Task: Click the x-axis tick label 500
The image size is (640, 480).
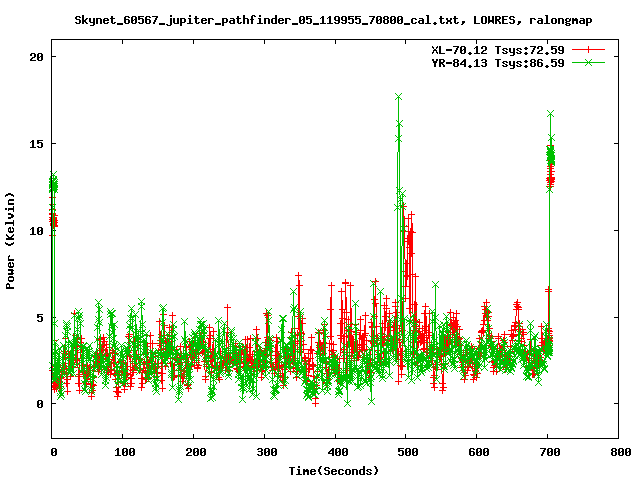Action: tap(407, 452)
